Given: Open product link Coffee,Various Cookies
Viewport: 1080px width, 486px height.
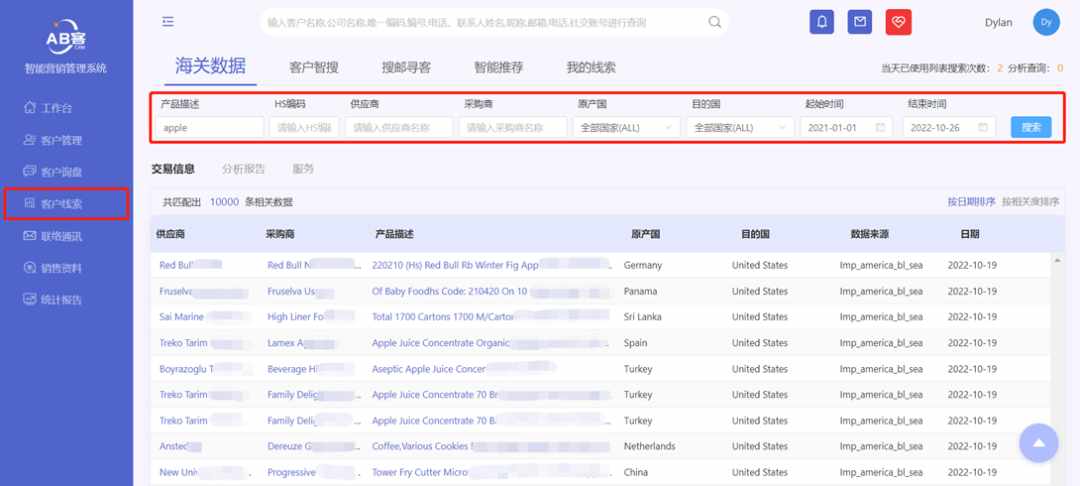Looking at the screenshot, I should pyautogui.click(x=420, y=446).
